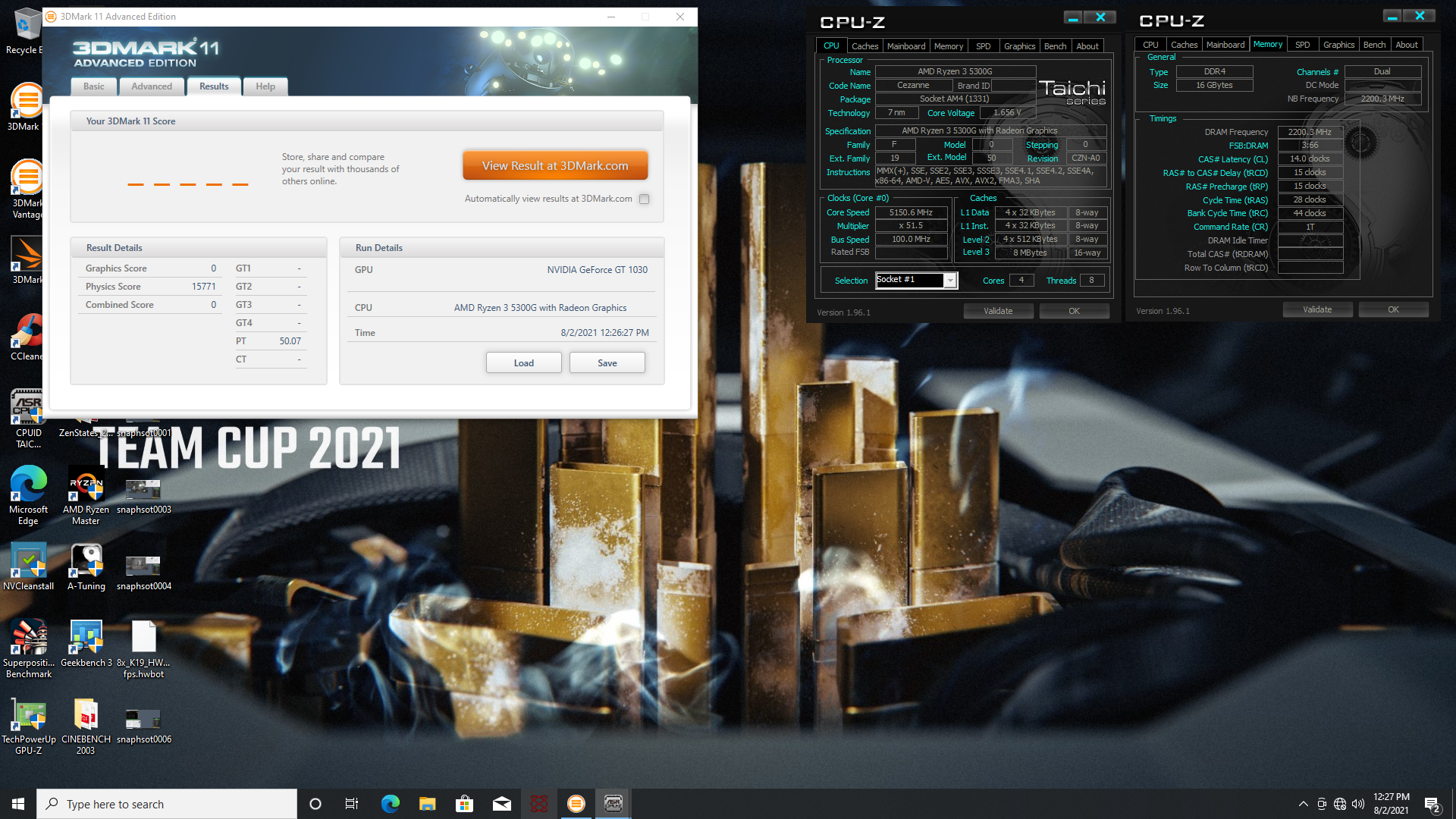This screenshot has width=1456, height=819.
Task: Open Memory tab in left CPU-Z window
Action: (949, 46)
